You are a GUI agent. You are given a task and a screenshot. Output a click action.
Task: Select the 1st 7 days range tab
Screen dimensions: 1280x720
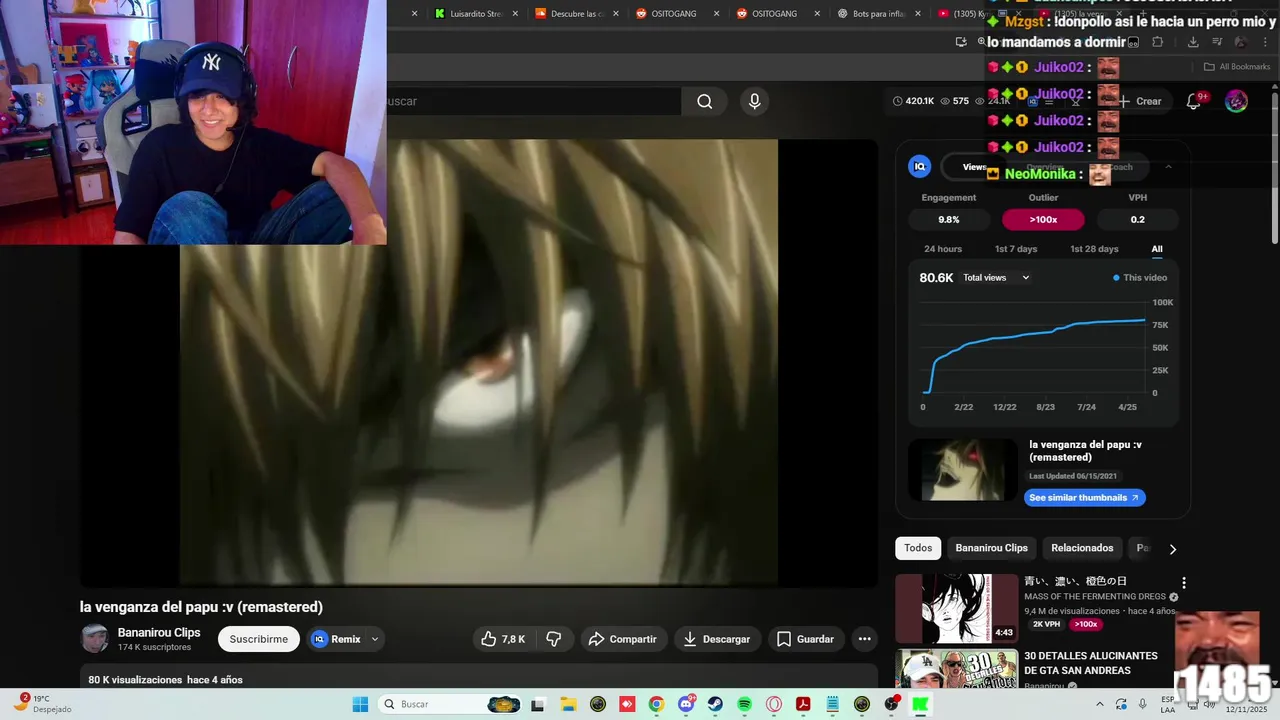1016,249
